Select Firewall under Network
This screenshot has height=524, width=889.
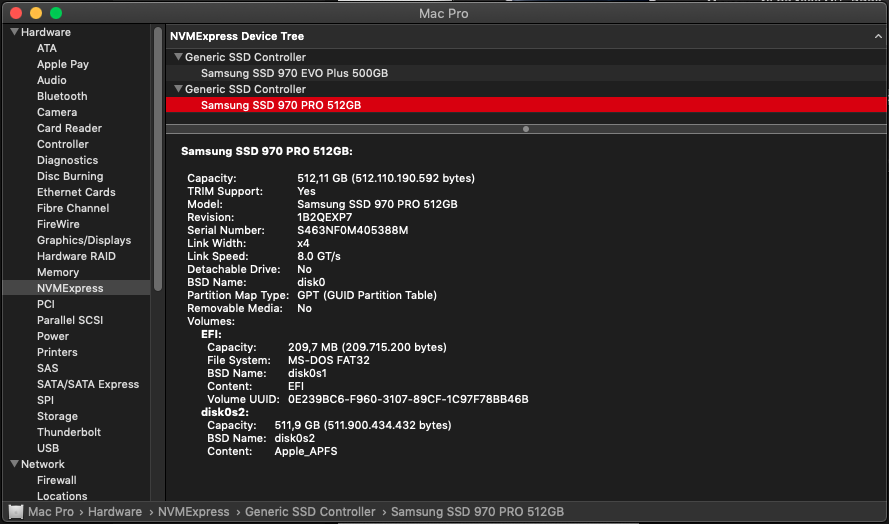tap(57, 480)
